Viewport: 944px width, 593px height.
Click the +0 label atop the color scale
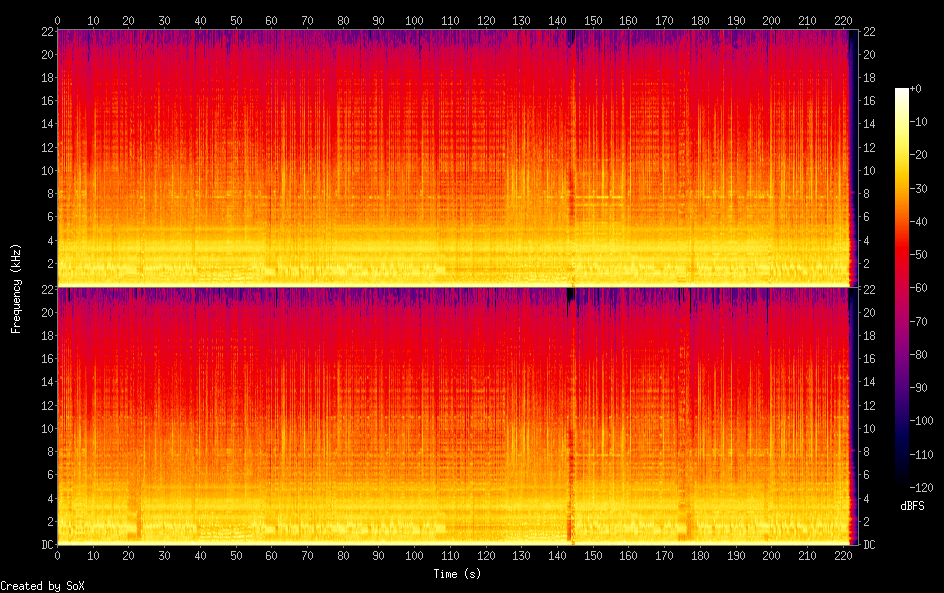(x=915, y=89)
